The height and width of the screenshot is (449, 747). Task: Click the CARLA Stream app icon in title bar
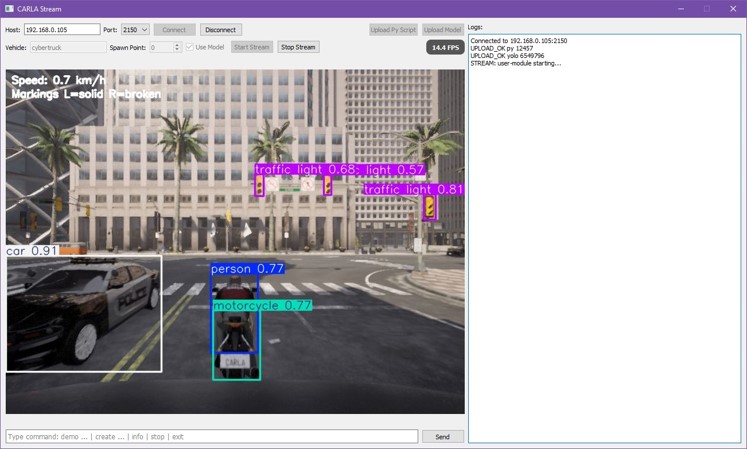(x=9, y=9)
